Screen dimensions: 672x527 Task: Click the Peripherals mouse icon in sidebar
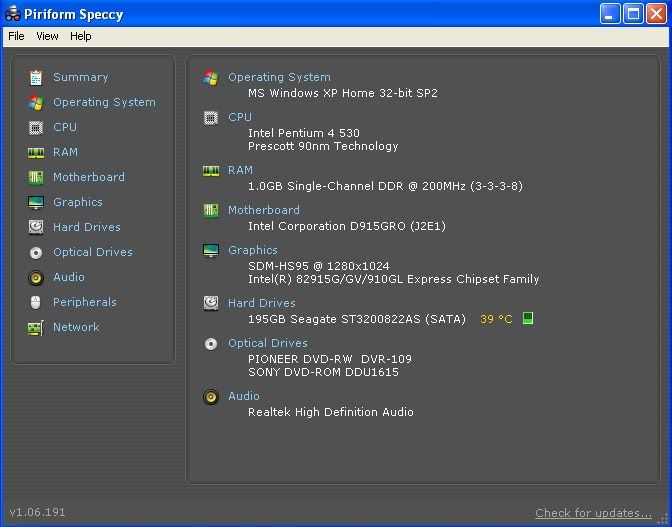(36, 302)
